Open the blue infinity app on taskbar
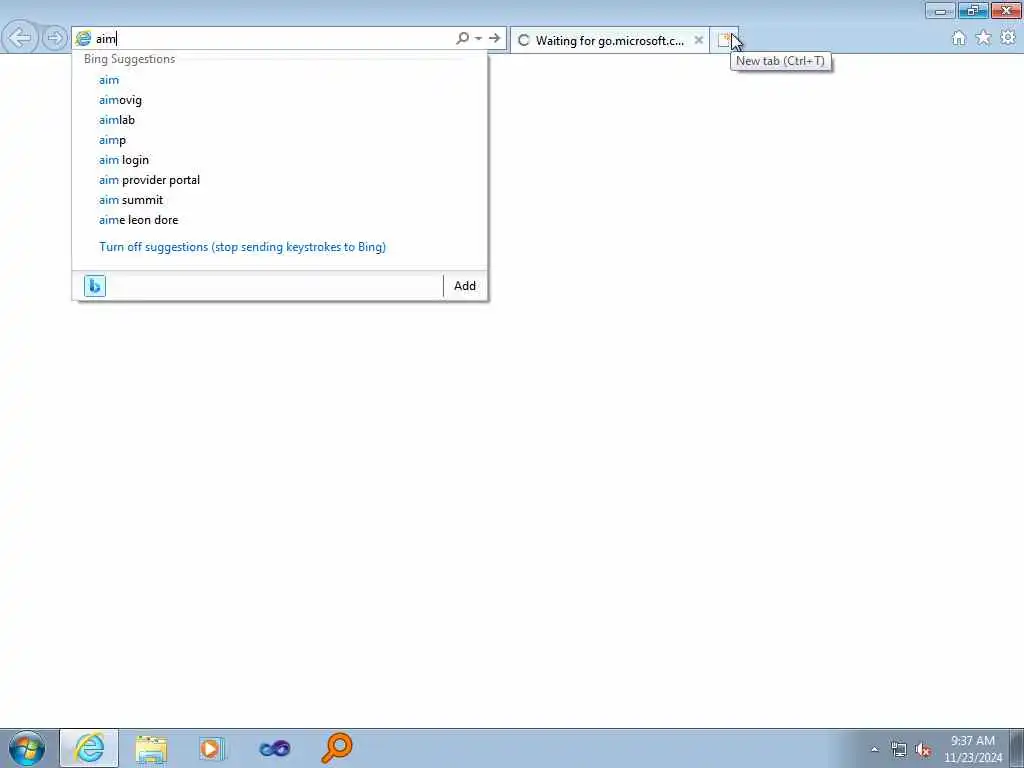The image size is (1024, 768). (274, 748)
